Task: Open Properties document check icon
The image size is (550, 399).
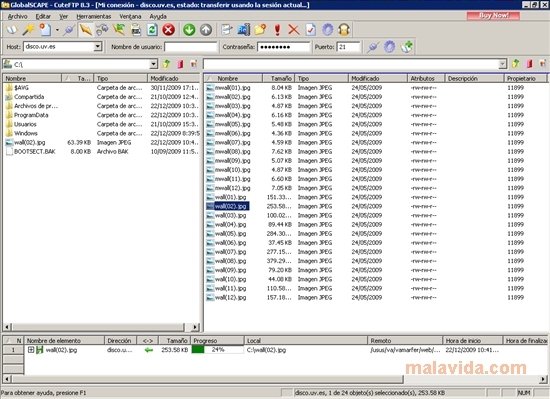Action: [x=311, y=30]
